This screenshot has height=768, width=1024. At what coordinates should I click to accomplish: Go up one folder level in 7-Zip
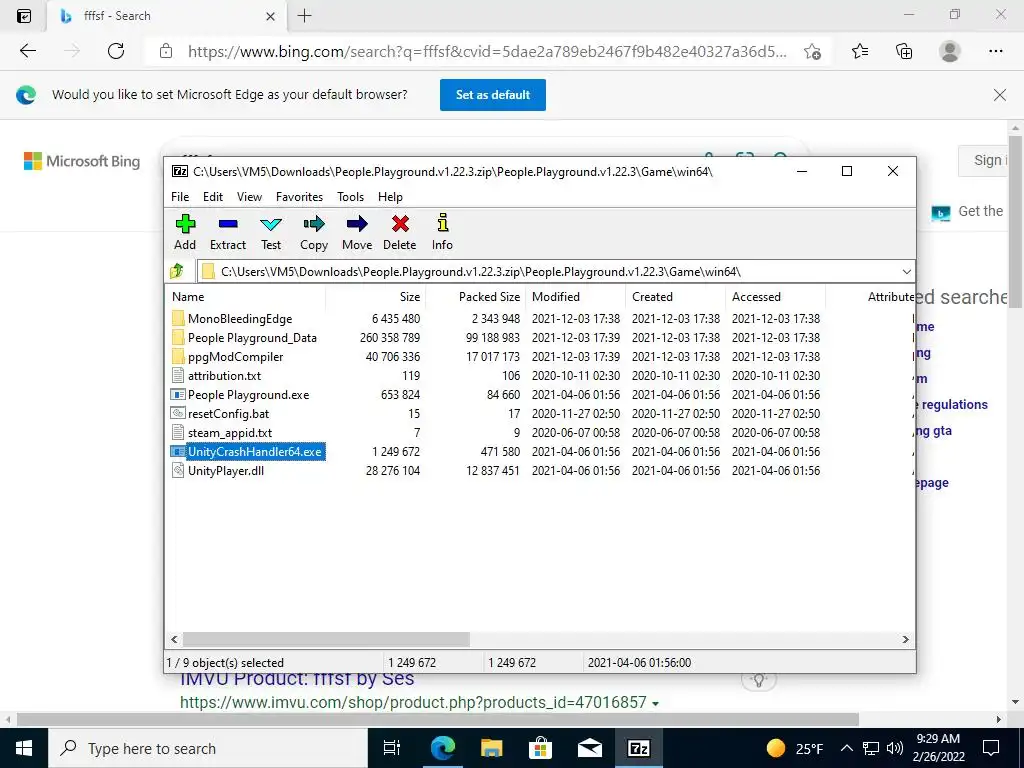tap(177, 271)
